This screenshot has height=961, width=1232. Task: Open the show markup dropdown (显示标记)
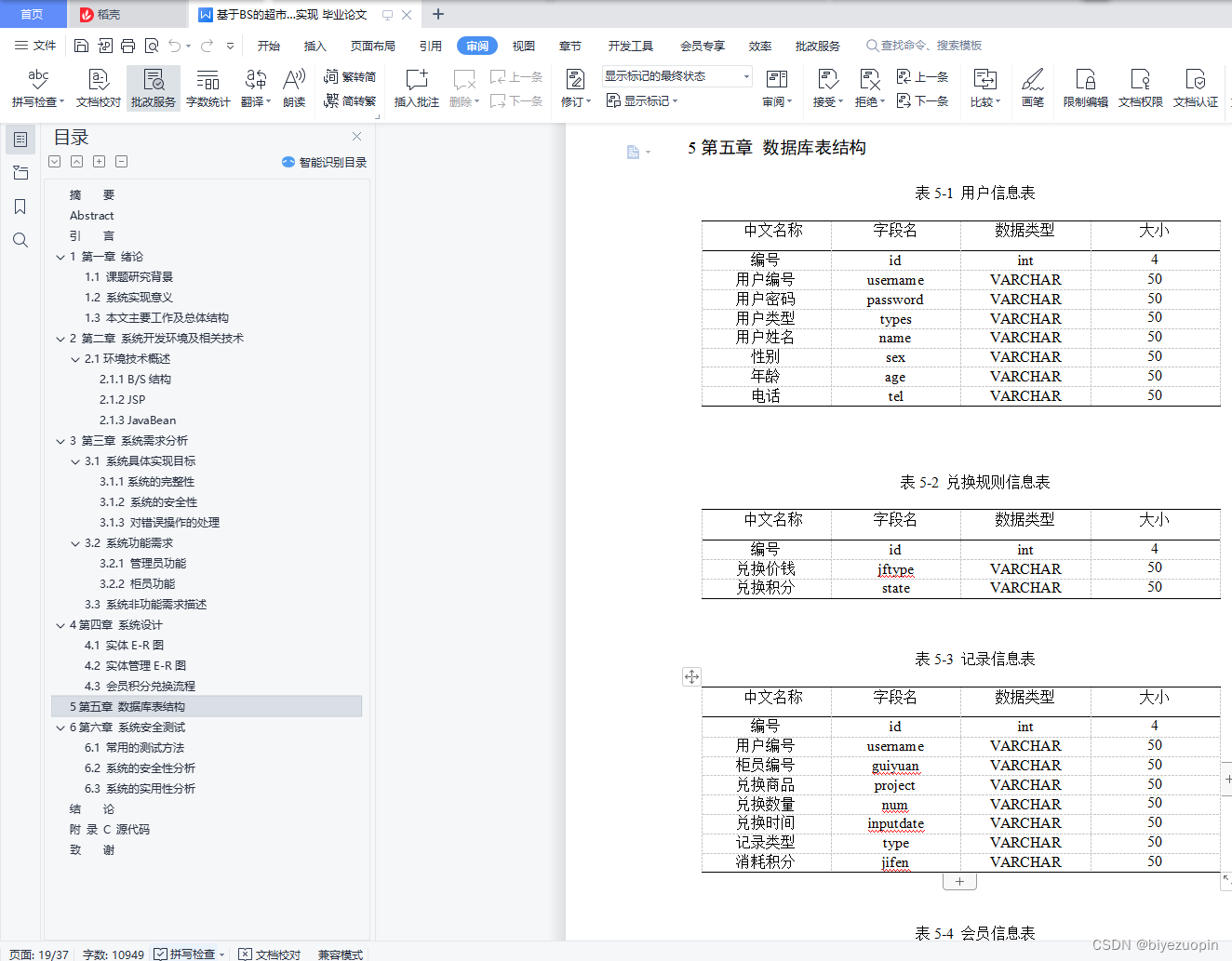tap(642, 100)
